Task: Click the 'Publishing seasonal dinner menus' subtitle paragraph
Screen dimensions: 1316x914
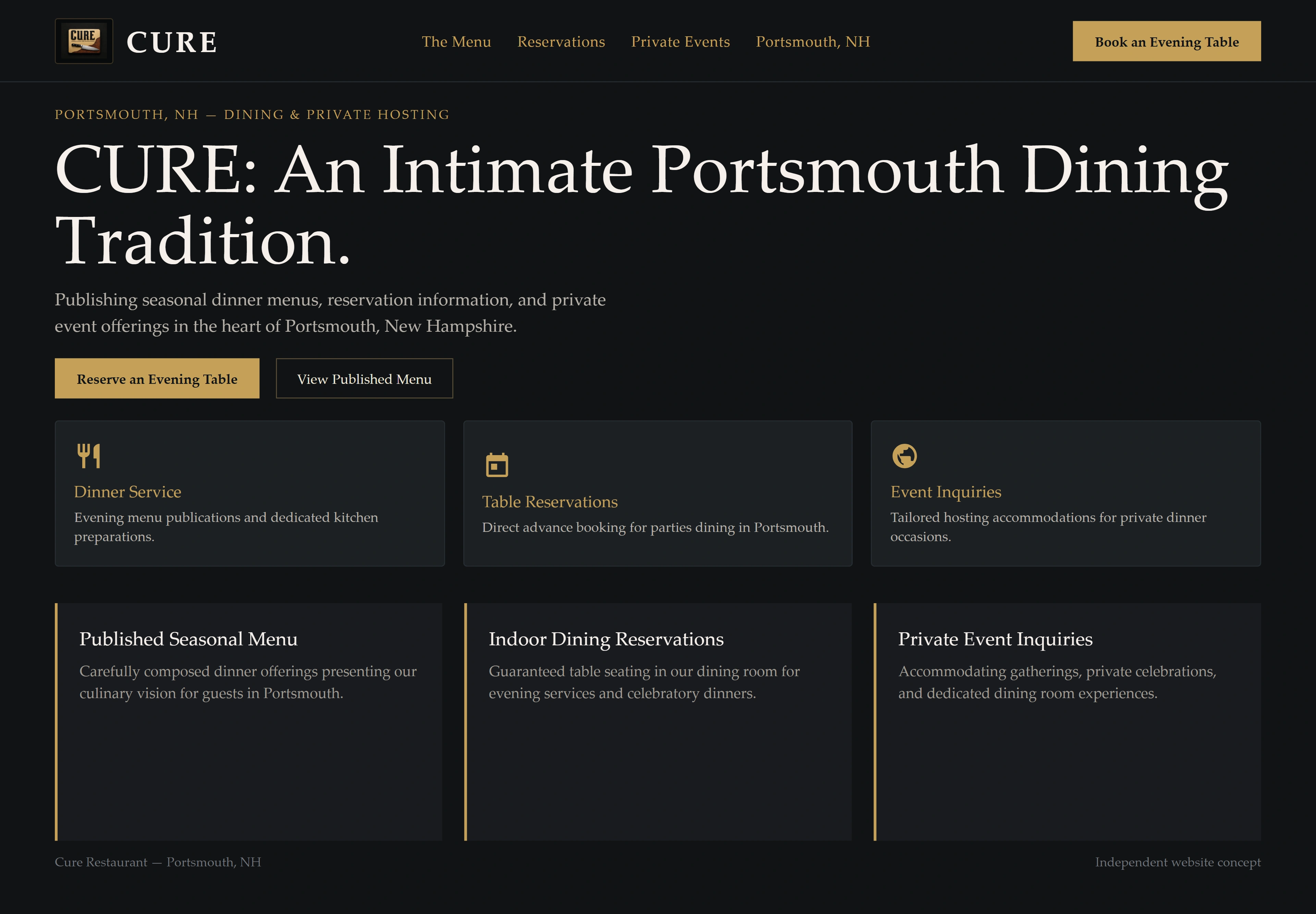Action: (x=330, y=313)
